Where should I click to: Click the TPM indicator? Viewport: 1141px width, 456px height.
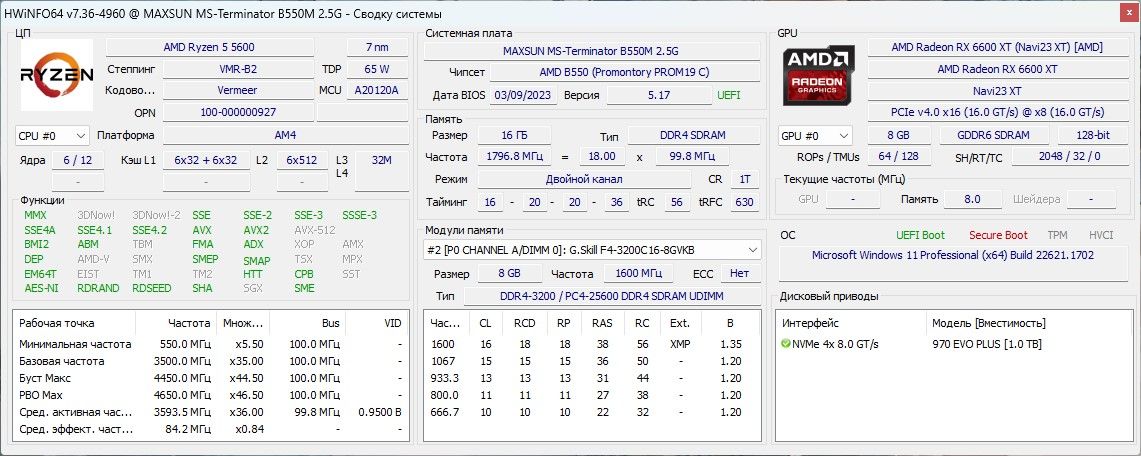click(x=1057, y=235)
